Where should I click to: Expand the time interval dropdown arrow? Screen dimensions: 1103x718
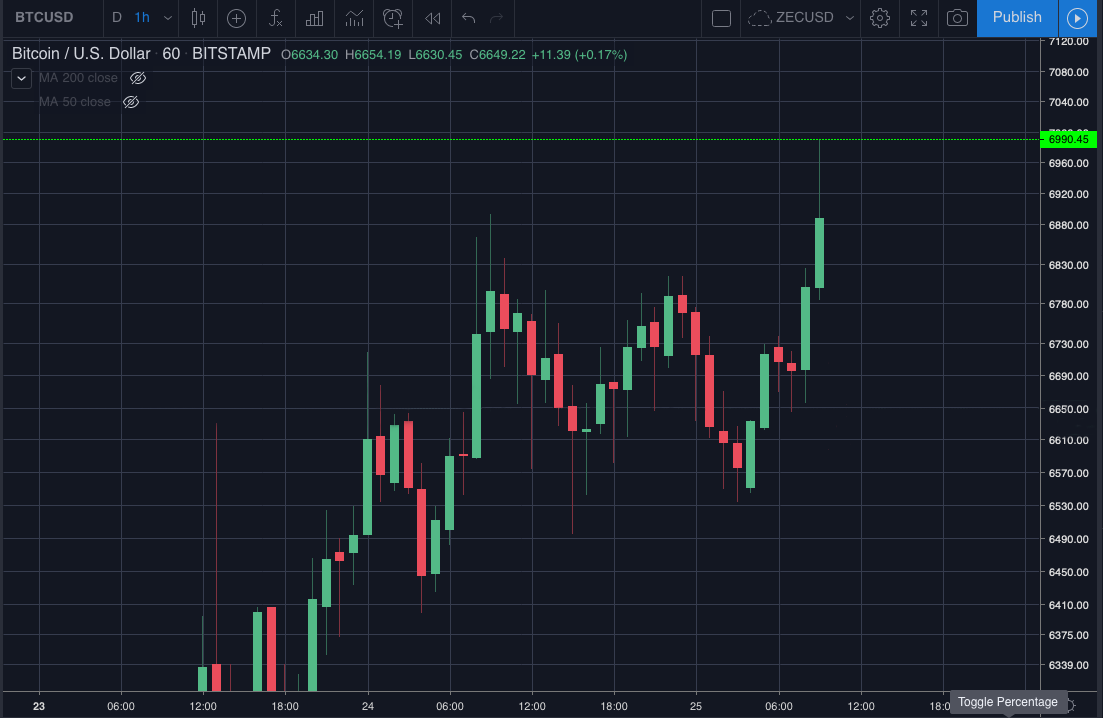click(167, 18)
